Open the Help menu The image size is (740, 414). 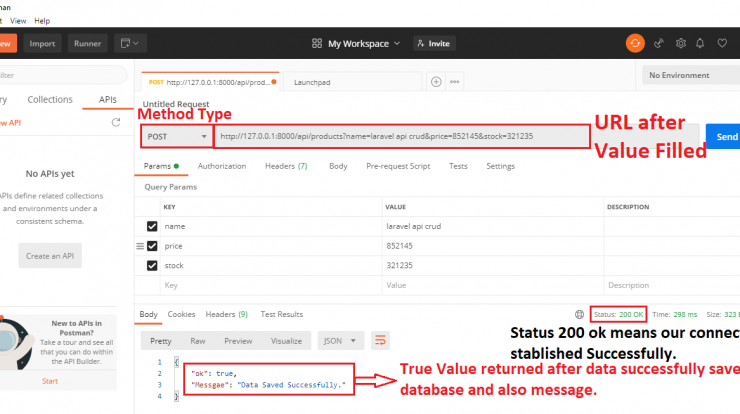click(x=42, y=21)
